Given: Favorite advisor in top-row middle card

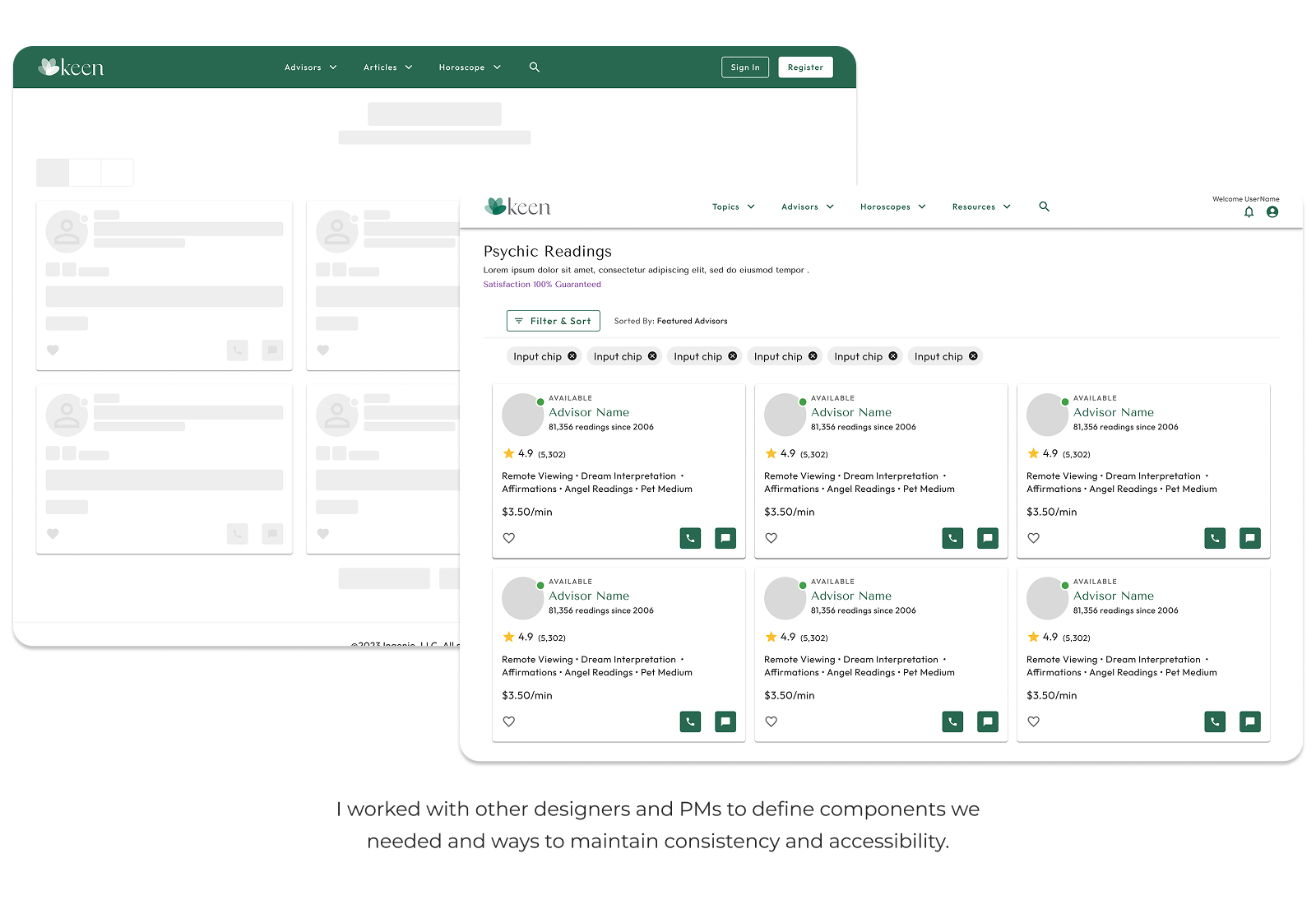Looking at the screenshot, I should 772,538.
